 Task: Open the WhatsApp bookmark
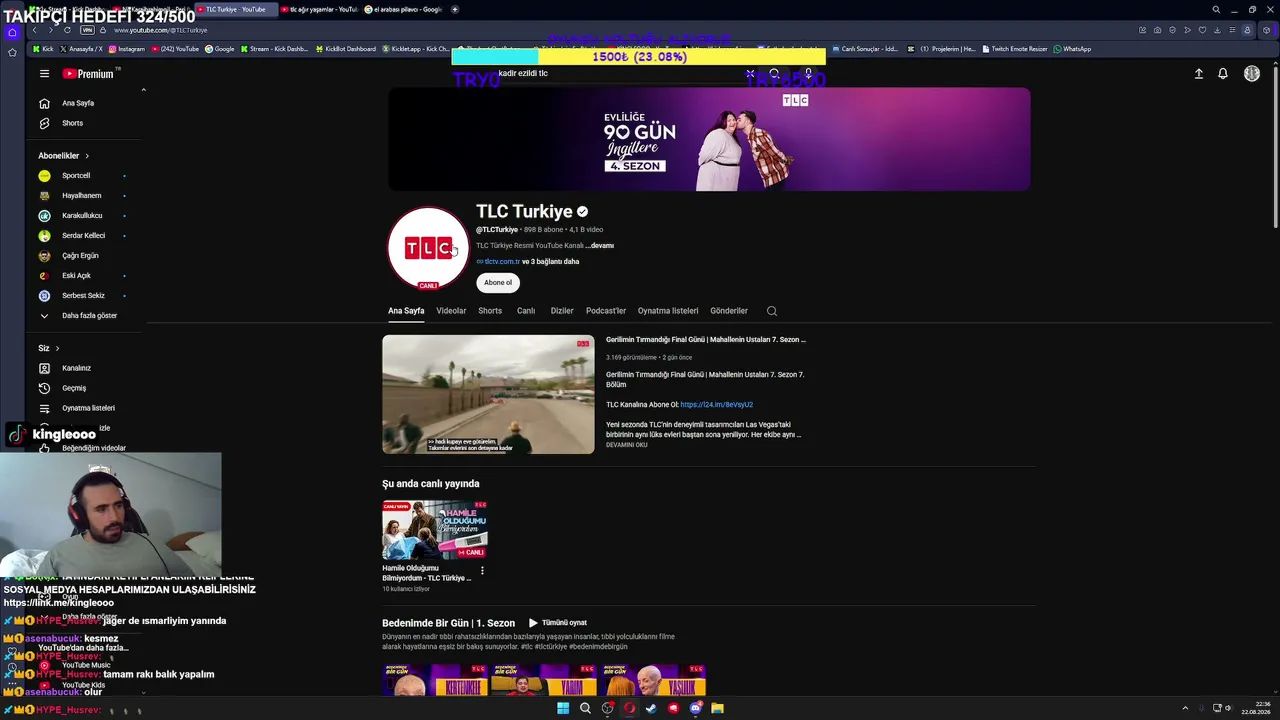pyautogui.click(x=1072, y=49)
